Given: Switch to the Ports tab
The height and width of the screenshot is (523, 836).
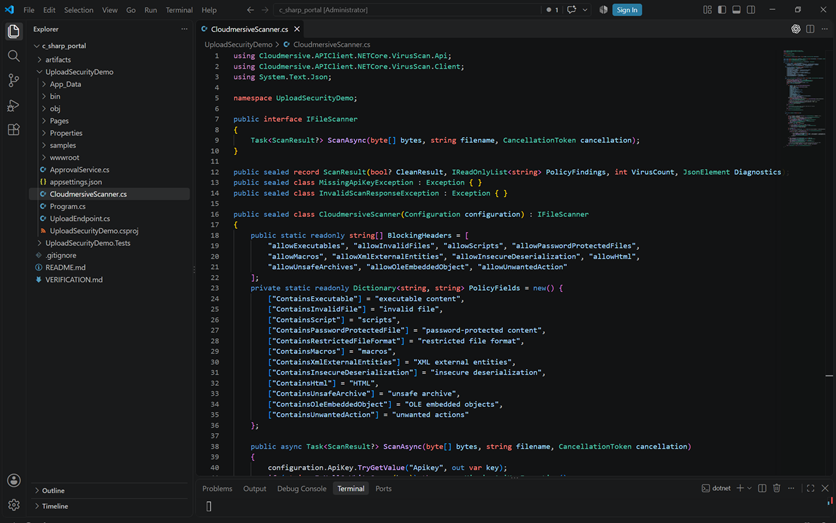Looking at the screenshot, I should coord(383,488).
